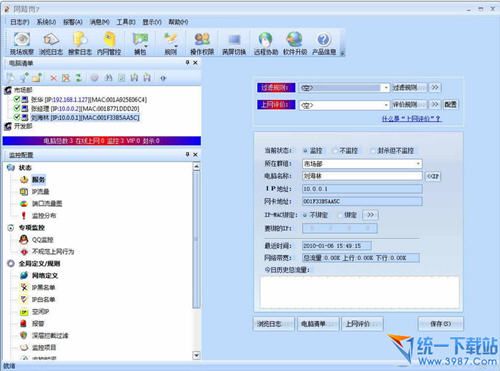Toggle checkbox of computer 192.168.1.127

[x=17, y=99]
